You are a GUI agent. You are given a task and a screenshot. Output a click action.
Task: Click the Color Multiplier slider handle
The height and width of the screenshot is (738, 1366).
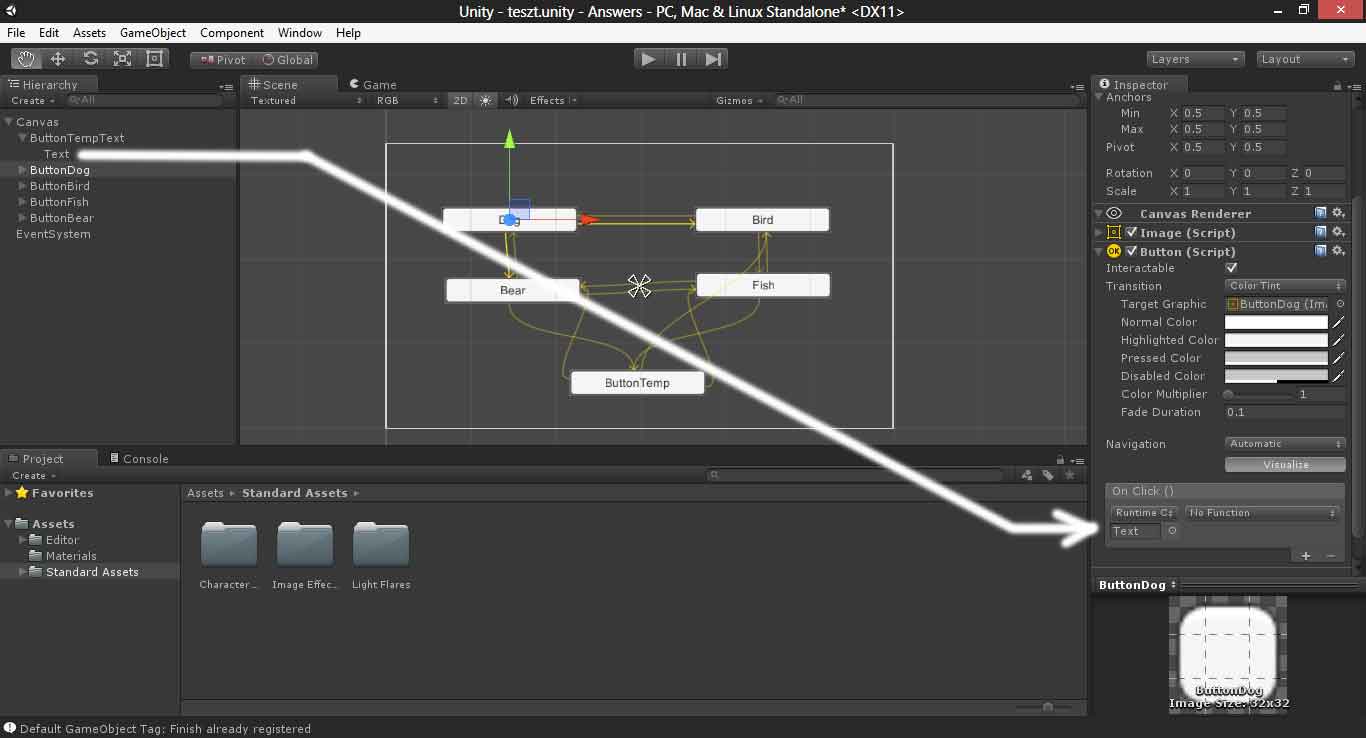point(1228,394)
